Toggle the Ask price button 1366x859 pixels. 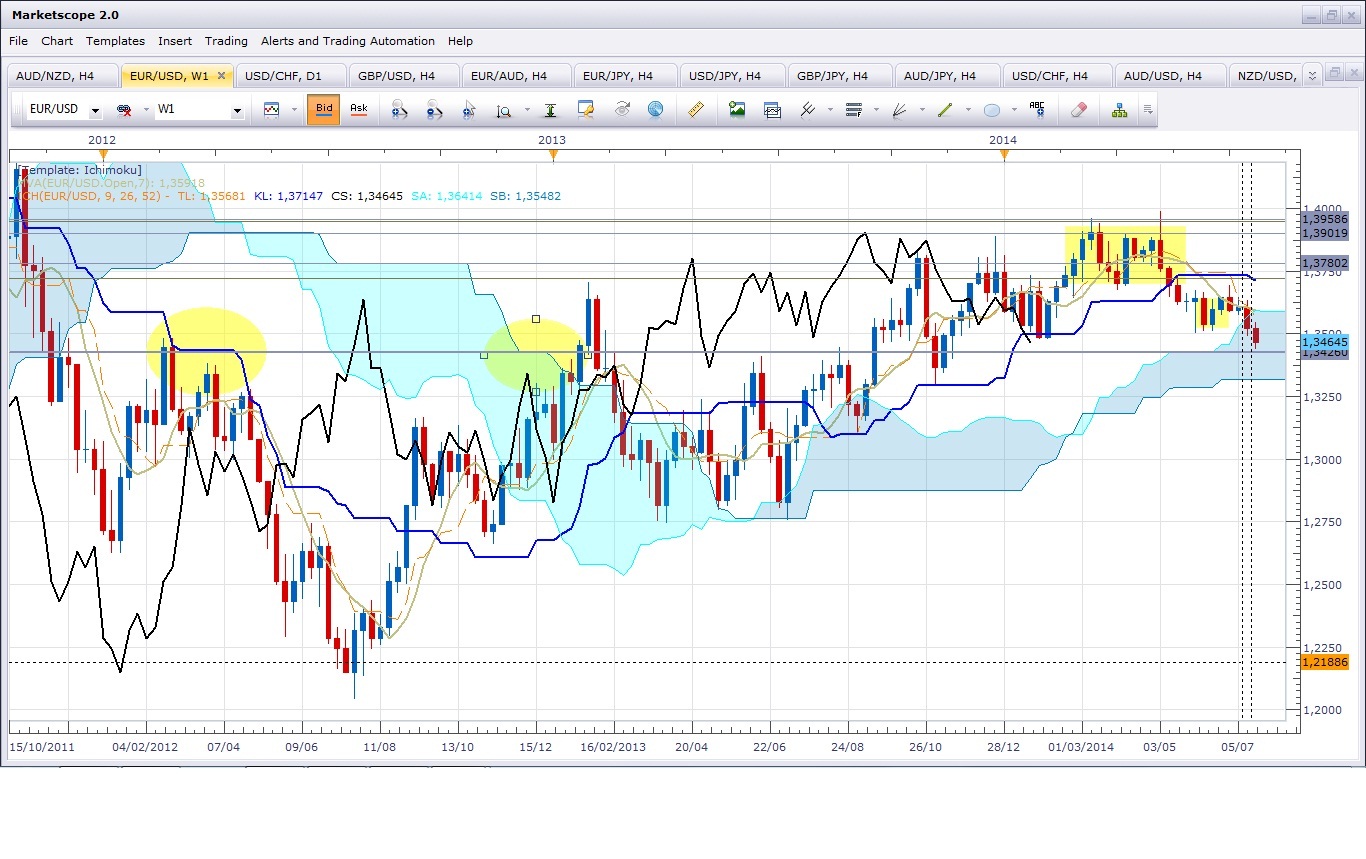point(358,109)
